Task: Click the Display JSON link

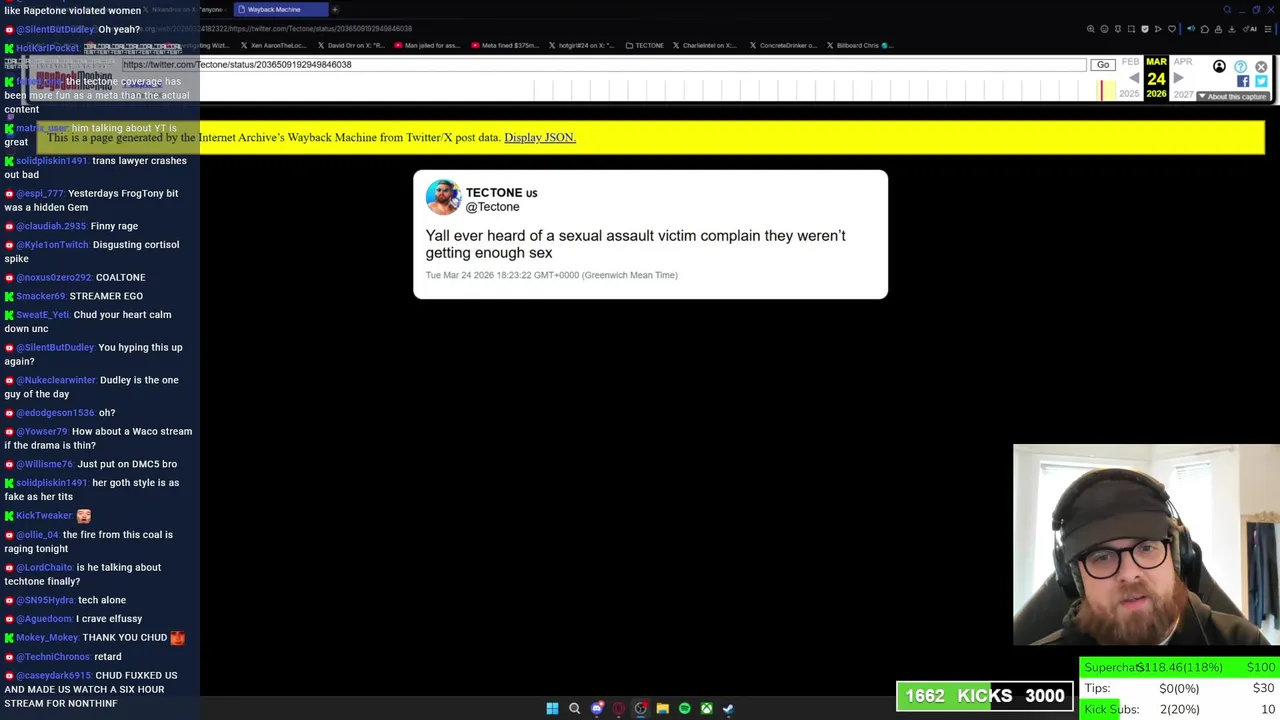Action: 540,137
